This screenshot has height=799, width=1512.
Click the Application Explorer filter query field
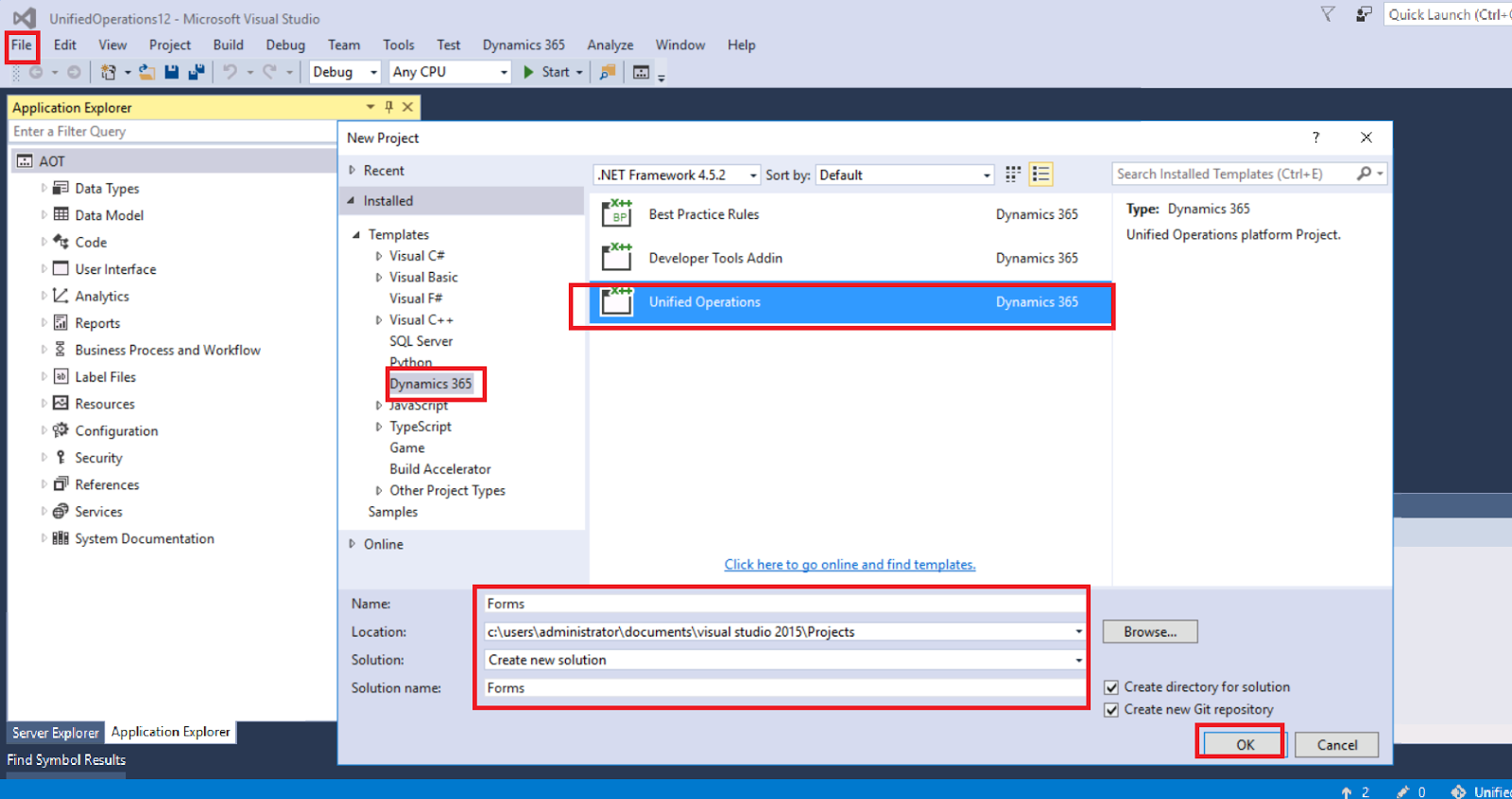(x=173, y=132)
